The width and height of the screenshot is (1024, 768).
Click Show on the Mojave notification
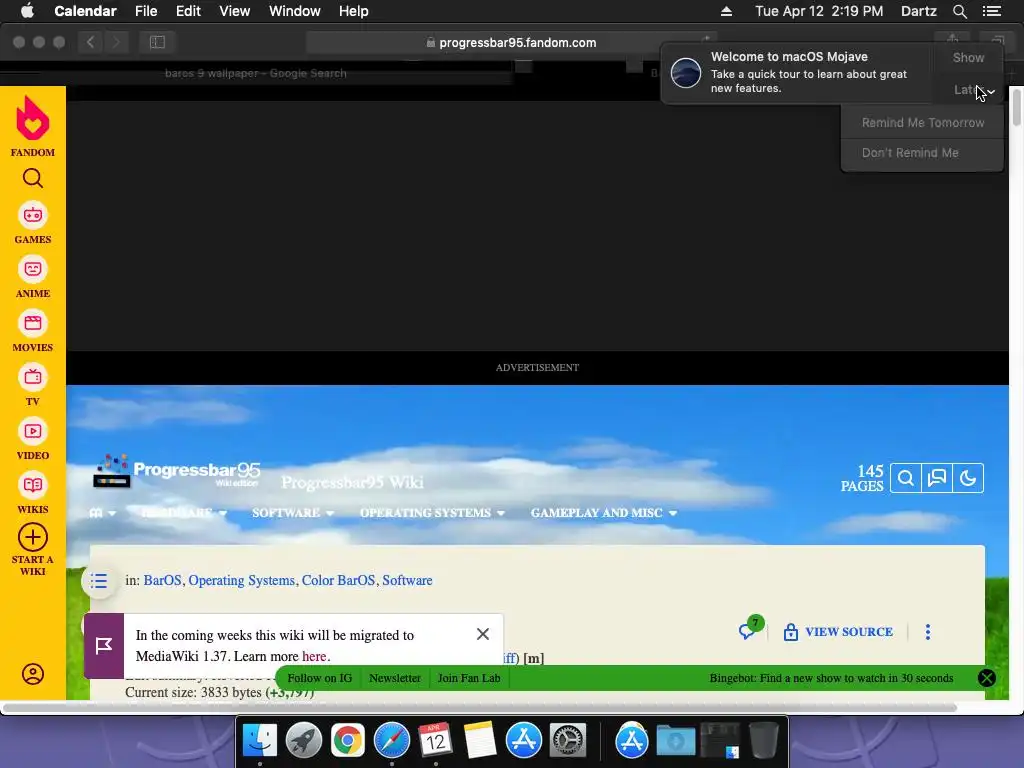(968, 57)
